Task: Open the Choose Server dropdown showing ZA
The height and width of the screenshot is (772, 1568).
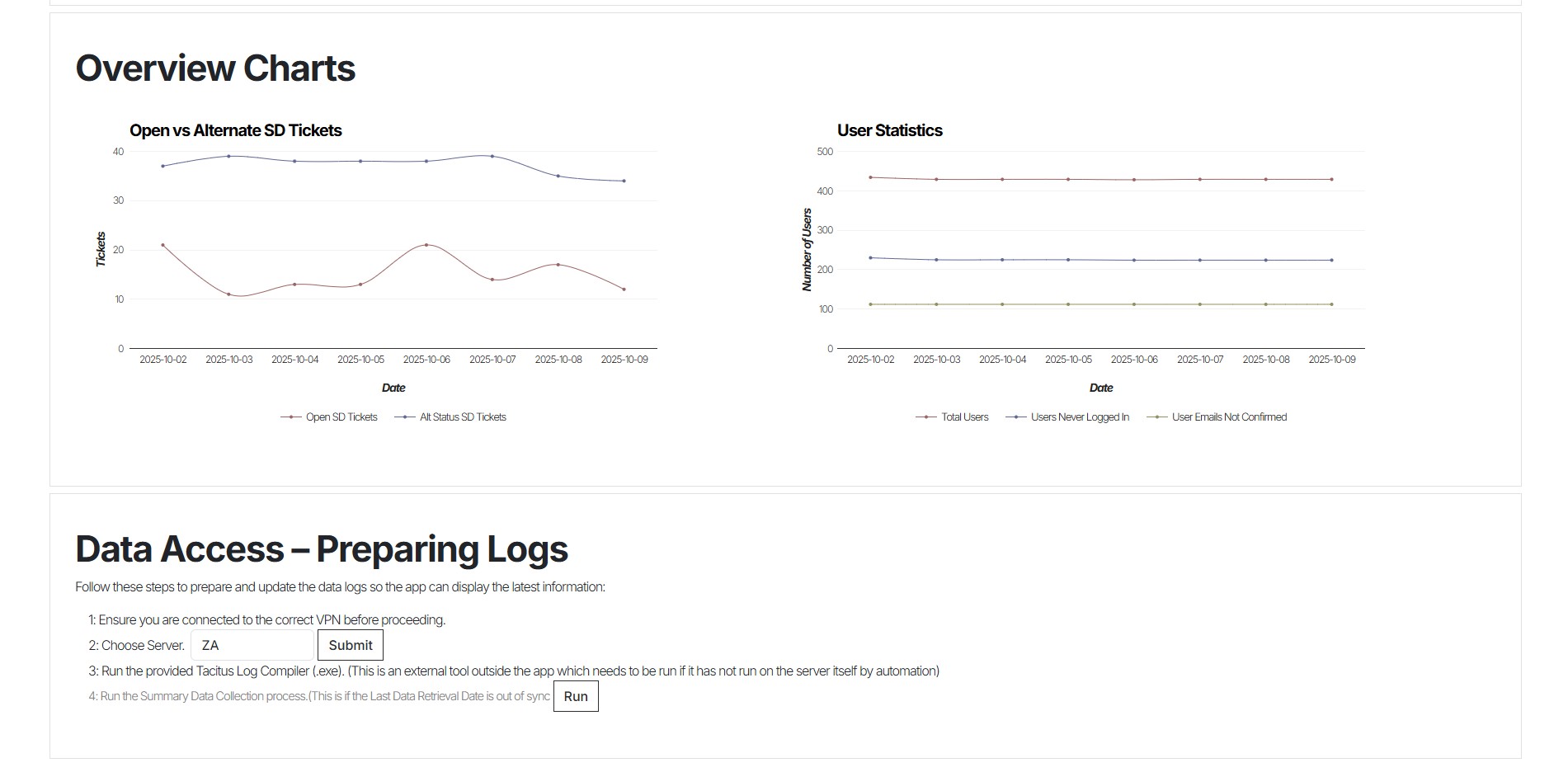Action: (x=252, y=645)
